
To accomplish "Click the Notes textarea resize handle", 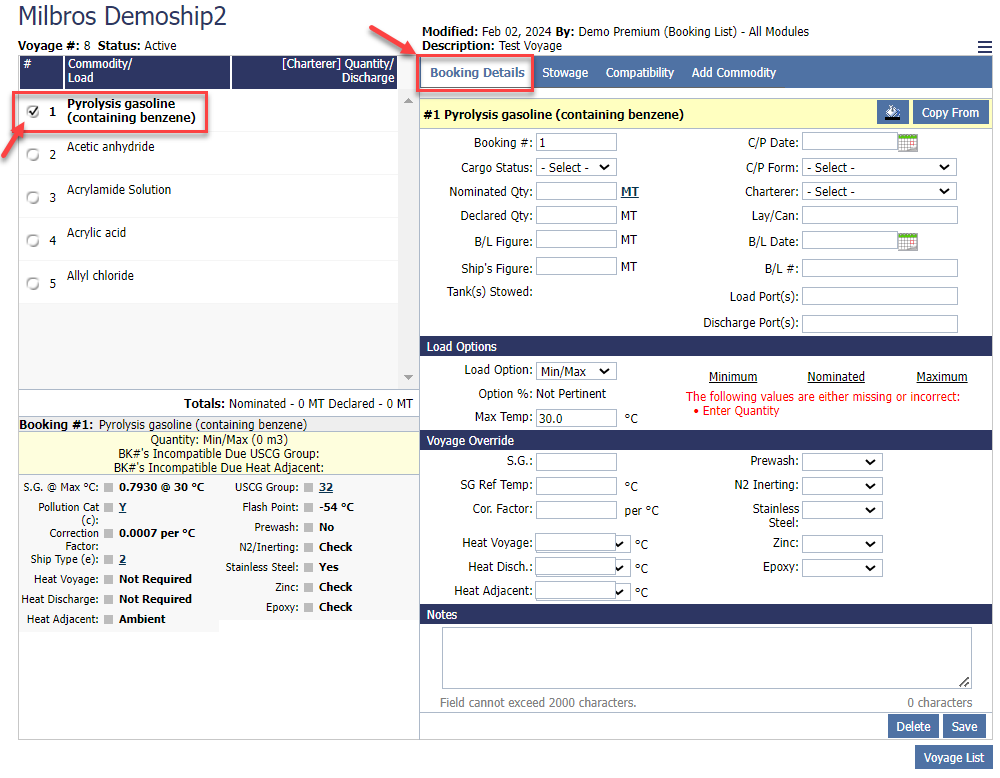I will tap(964, 682).
